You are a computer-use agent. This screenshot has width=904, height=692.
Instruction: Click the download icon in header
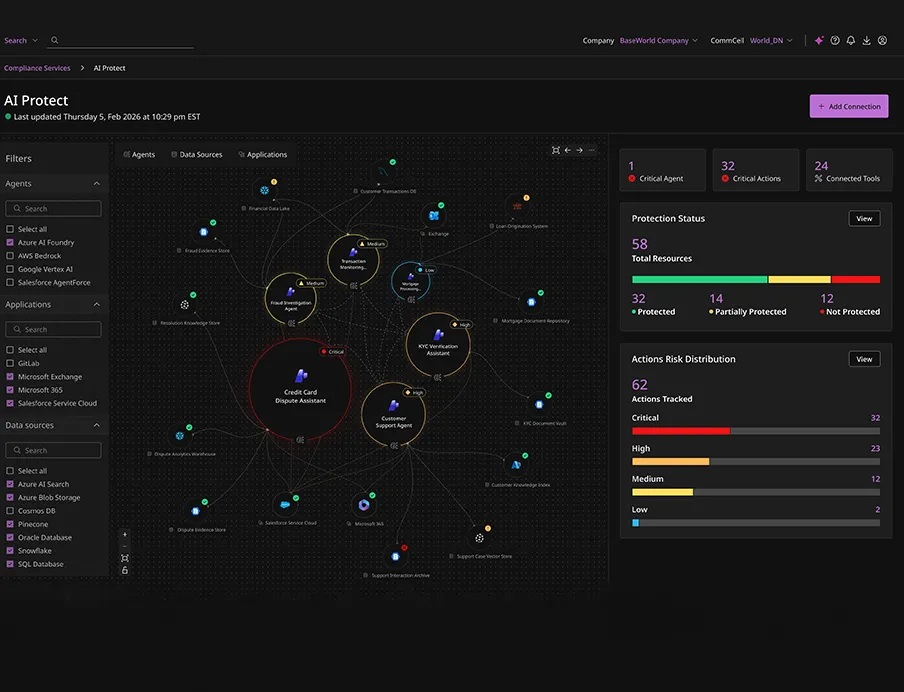(x=867, y=40)
